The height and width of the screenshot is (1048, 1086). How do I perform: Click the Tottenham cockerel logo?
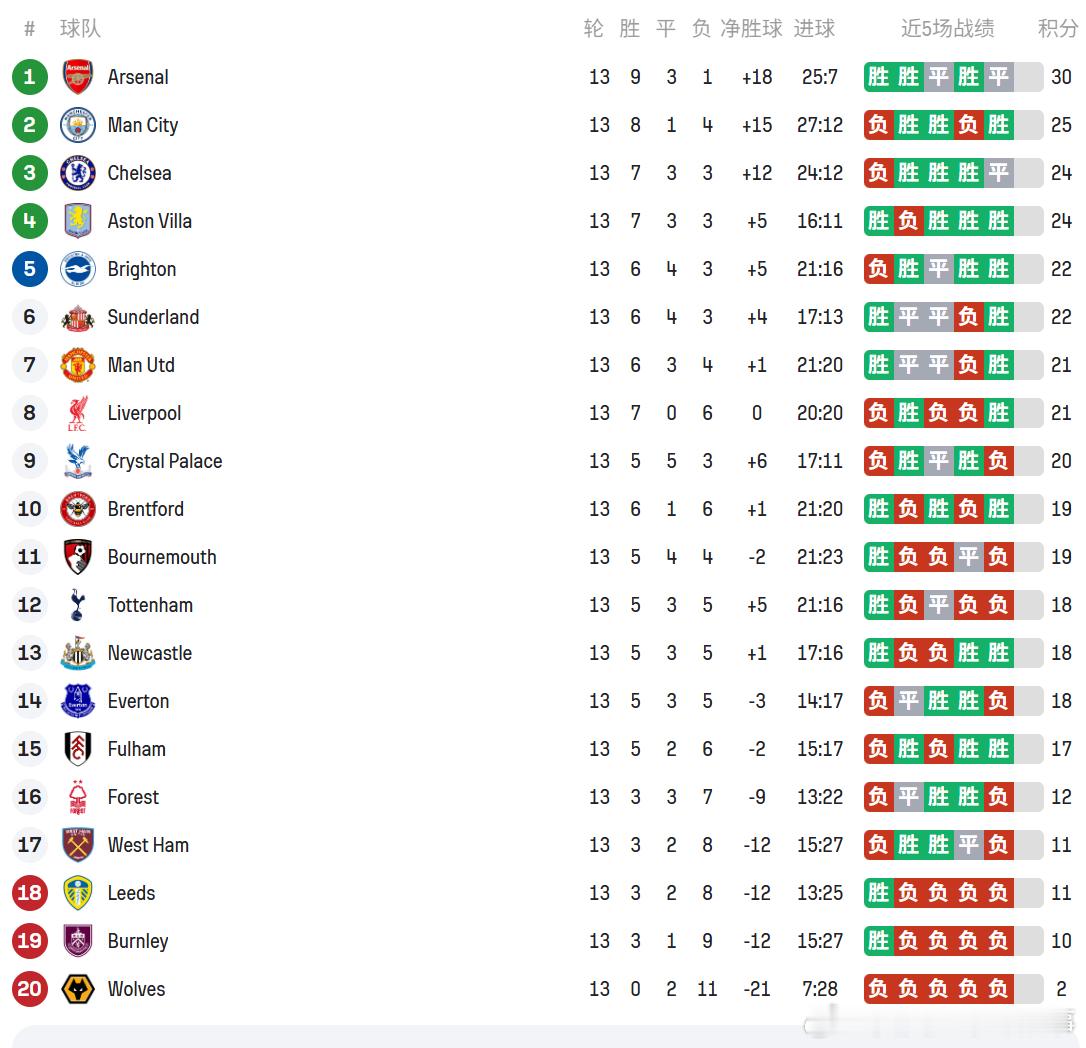tap(78, 605)
